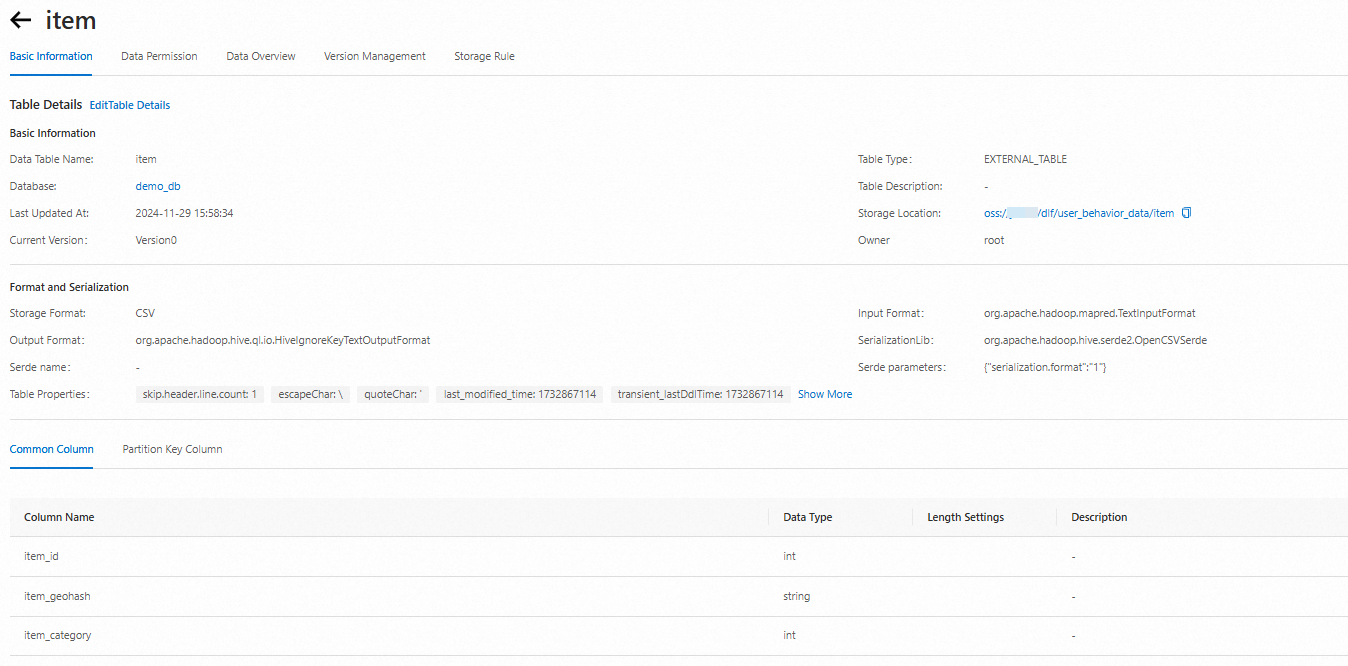1348x666 pixels.
Task: Open the oss storage location link
Action: click(1079, 213)
